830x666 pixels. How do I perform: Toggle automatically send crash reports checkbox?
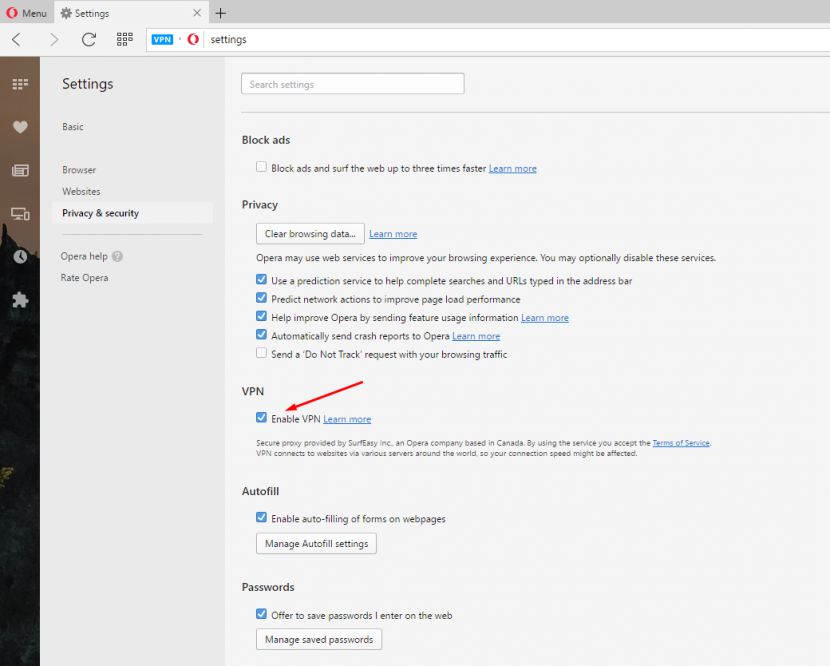pyautogui.click(x=261, y=335)
